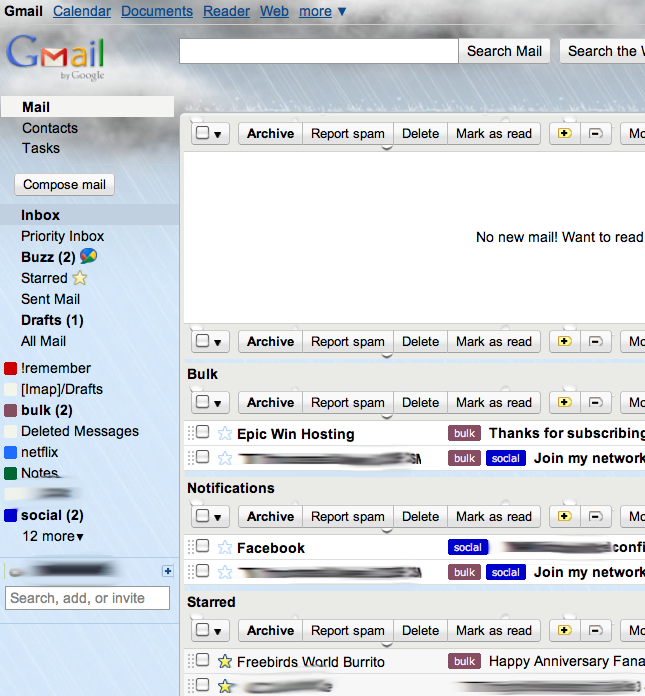Tick the select-all checkbox in Starred toolbar
Screen dimensions: 645x696
(x=202, y=630)
